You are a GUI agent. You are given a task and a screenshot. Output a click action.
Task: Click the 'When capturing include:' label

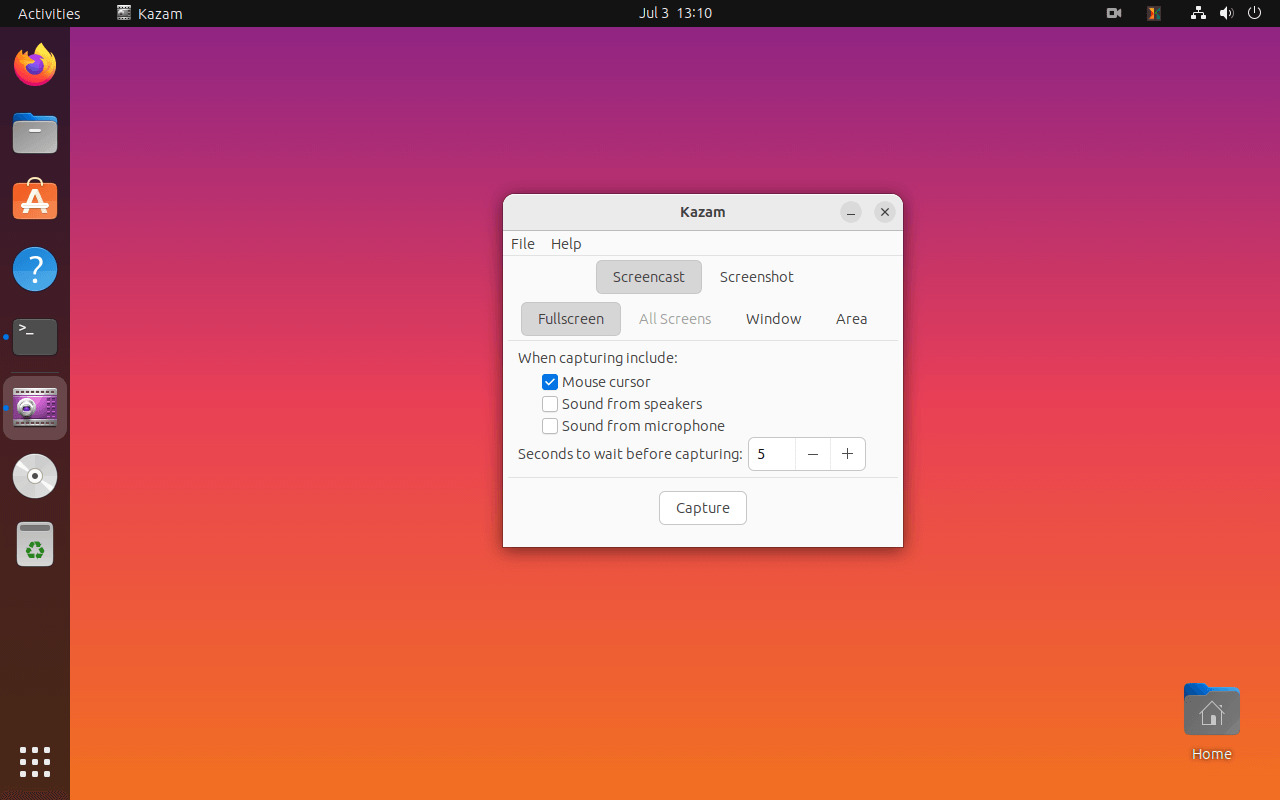click(x=598, y=358)
